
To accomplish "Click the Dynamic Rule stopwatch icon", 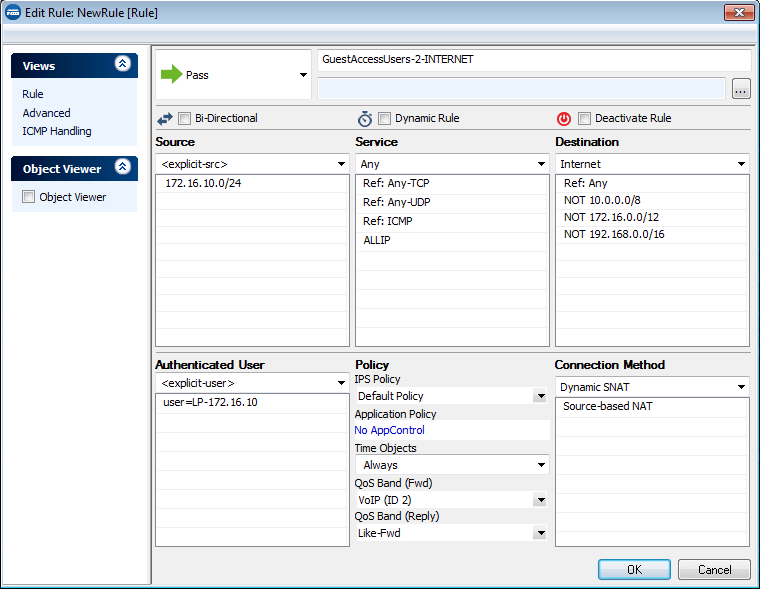I will tap(364, 118).
